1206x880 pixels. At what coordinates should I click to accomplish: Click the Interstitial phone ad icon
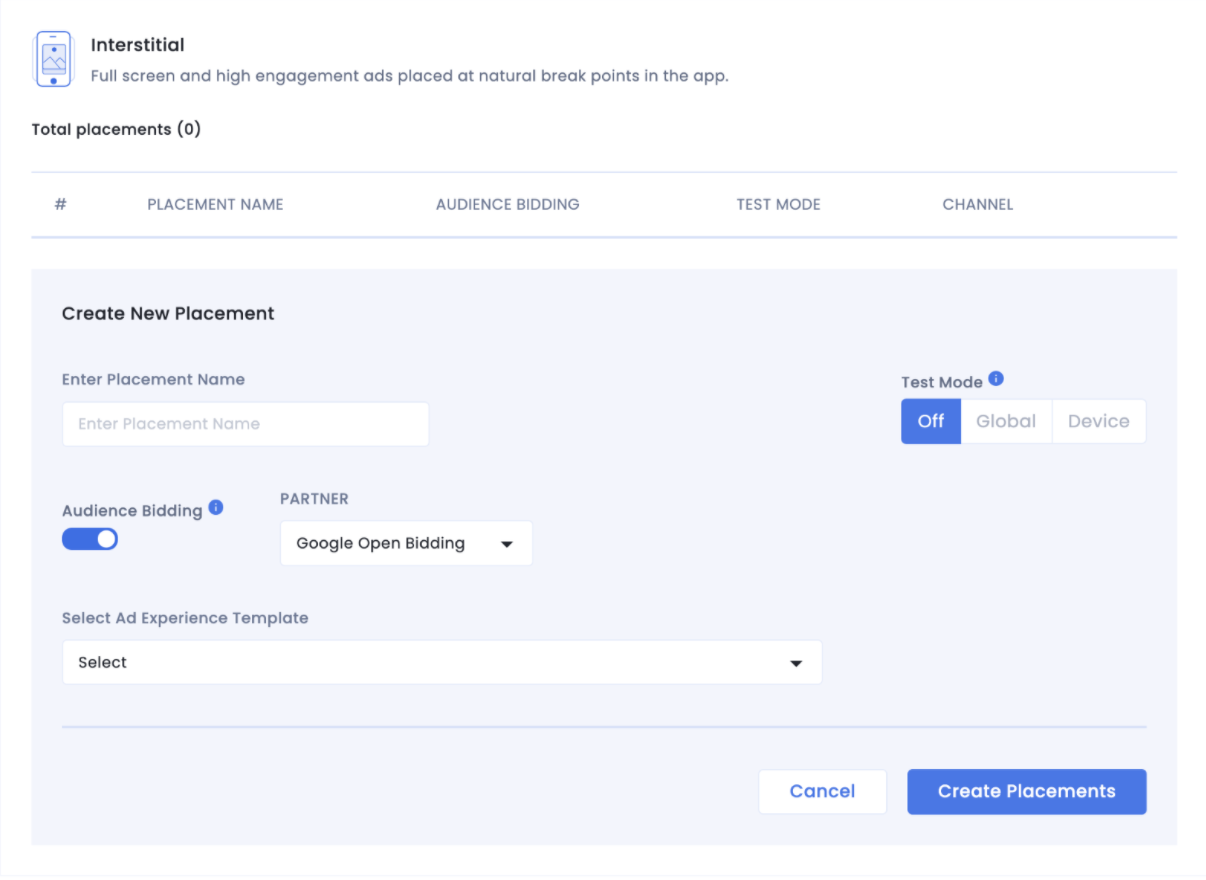[x=53, y=59]
